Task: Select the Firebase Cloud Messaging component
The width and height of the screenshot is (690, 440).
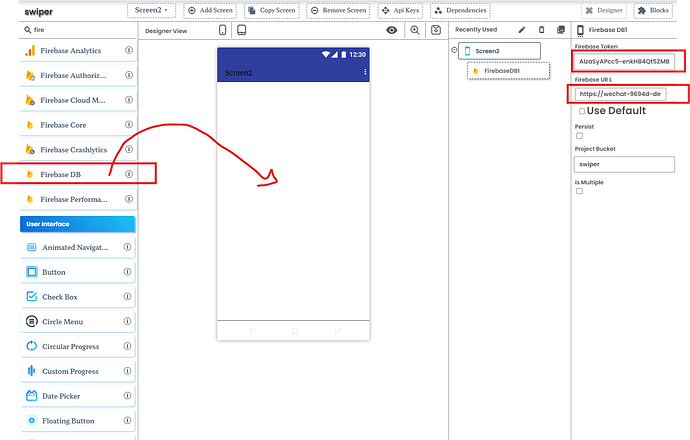Action: pos(78,100)
